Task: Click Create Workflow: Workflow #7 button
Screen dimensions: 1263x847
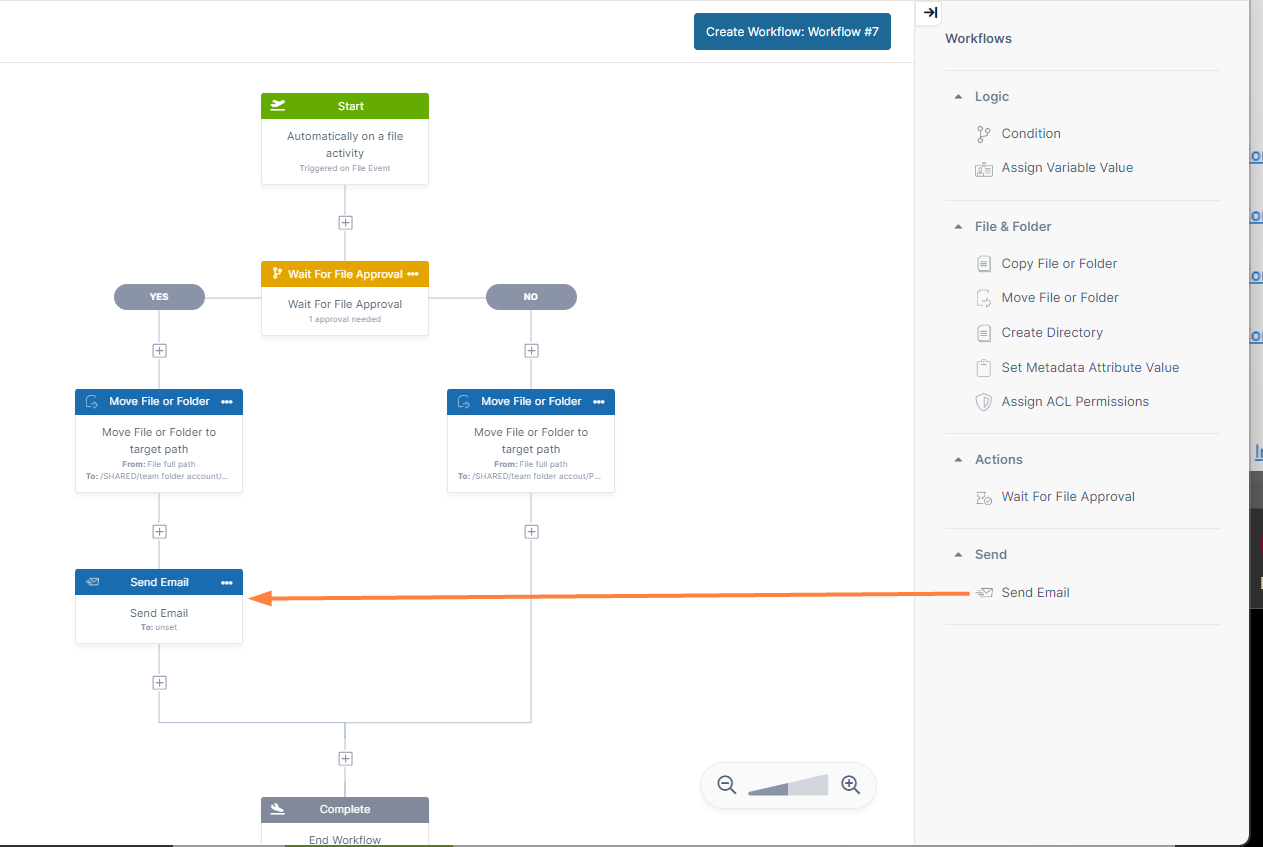Action: (x=792, y=32)
